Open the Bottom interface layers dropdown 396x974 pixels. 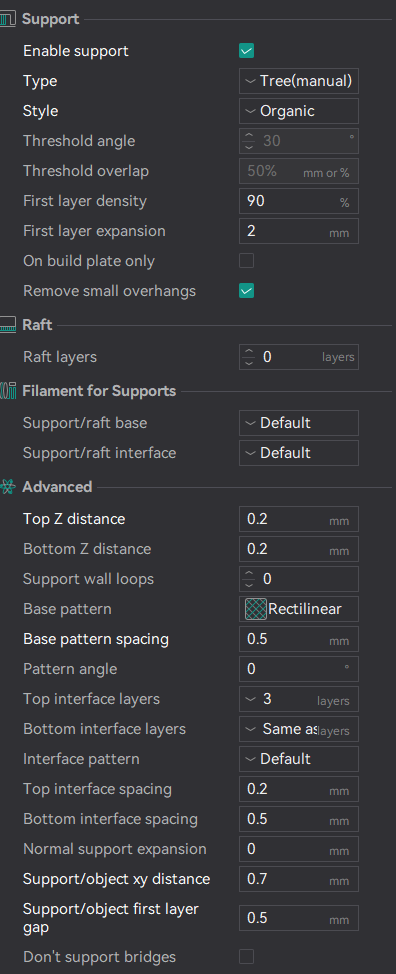[299, 729]
